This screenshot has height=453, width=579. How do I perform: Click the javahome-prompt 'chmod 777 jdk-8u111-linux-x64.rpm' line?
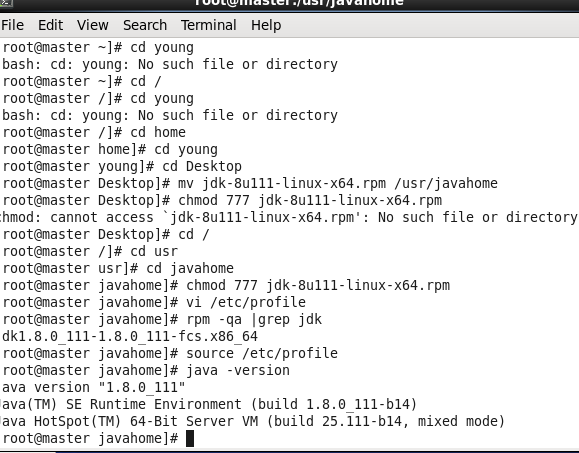point(226,285)
